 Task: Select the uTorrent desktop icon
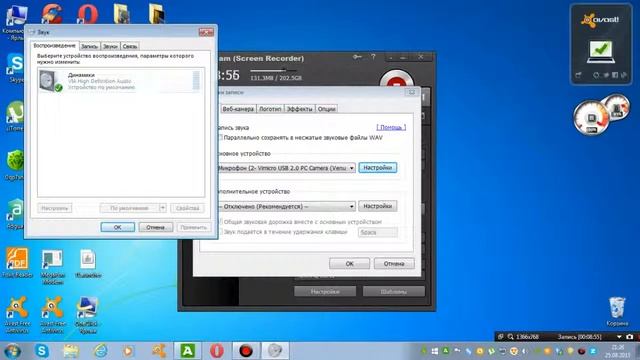(x=16, y=116)
